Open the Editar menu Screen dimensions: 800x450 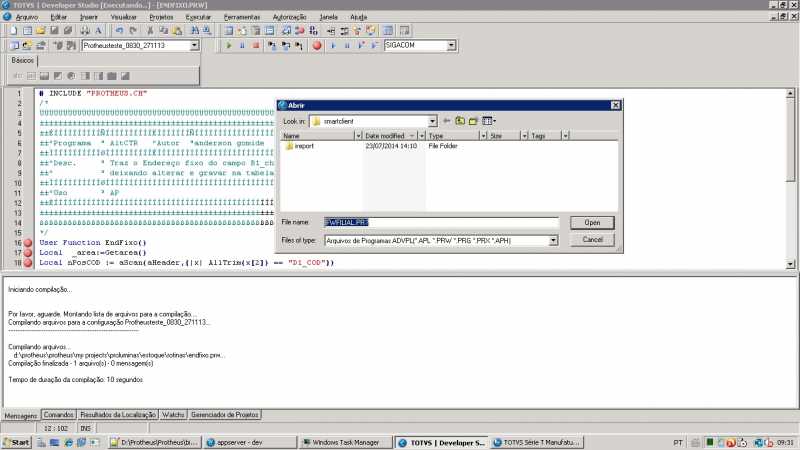tap(59, 17)
